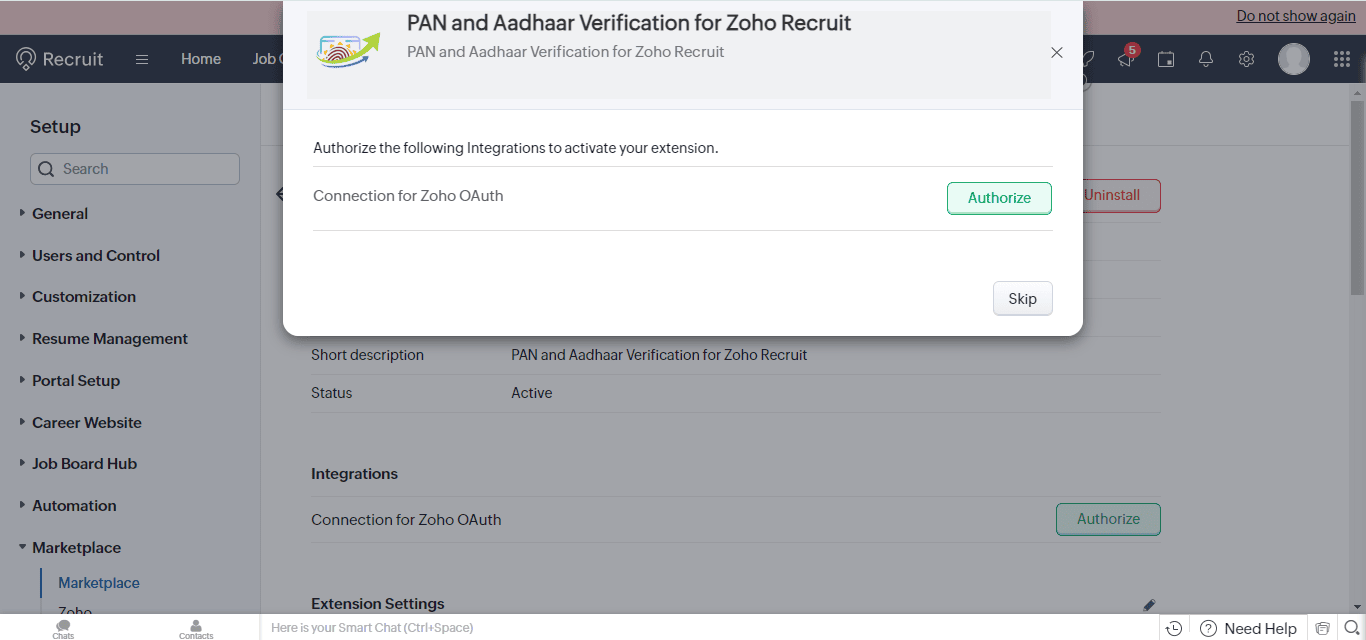Image resolution: width=1366 pixels, height=640 pixels.
Task: Open the calendar icon in header
Action: coord(1166,59)
